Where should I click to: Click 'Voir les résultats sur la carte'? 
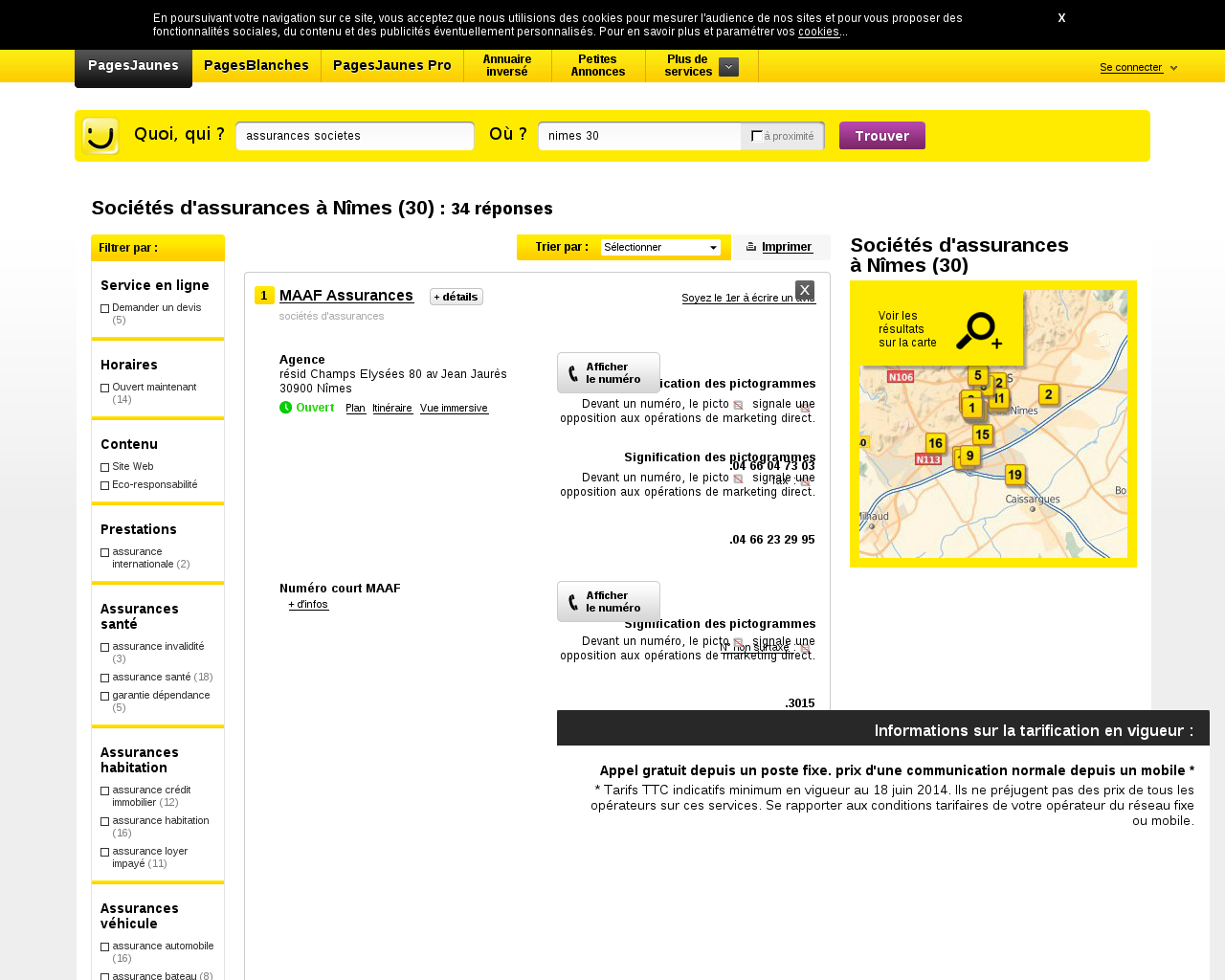click(907, 329)
